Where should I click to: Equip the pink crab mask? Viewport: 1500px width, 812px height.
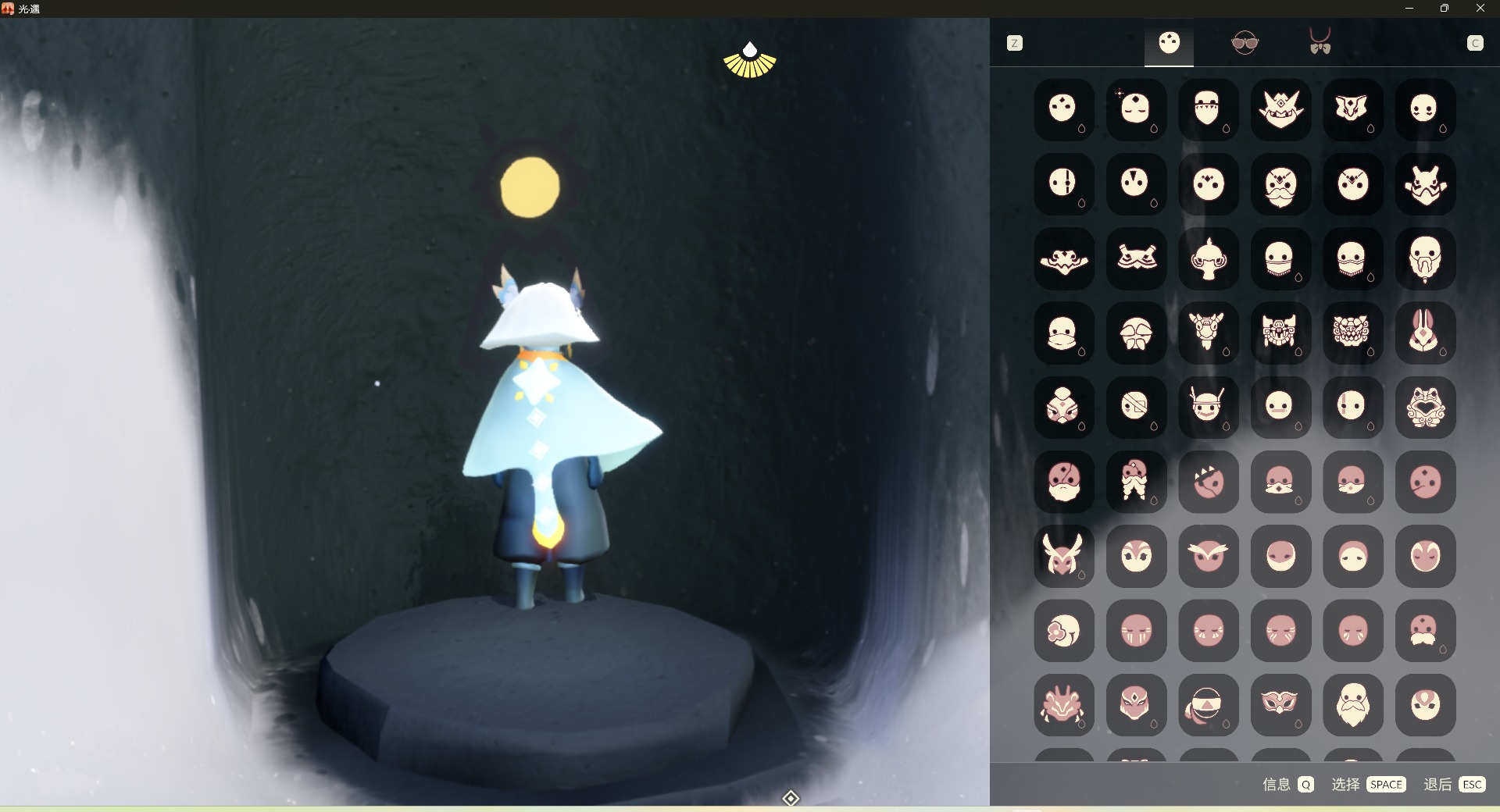[1063, 705]
